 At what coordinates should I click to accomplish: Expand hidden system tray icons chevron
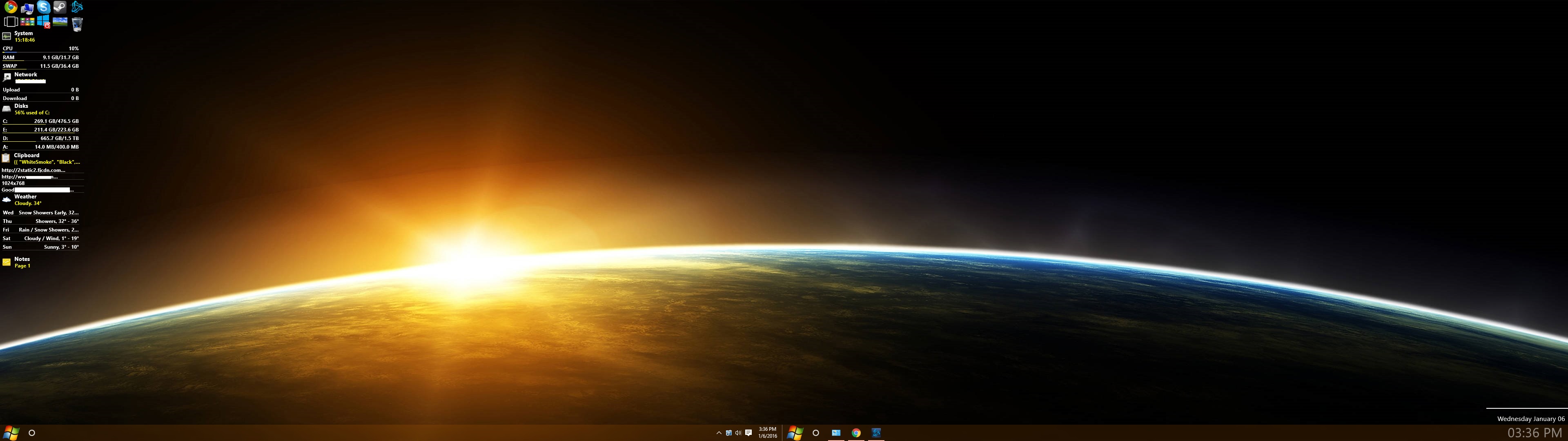(x=719, y=433)
